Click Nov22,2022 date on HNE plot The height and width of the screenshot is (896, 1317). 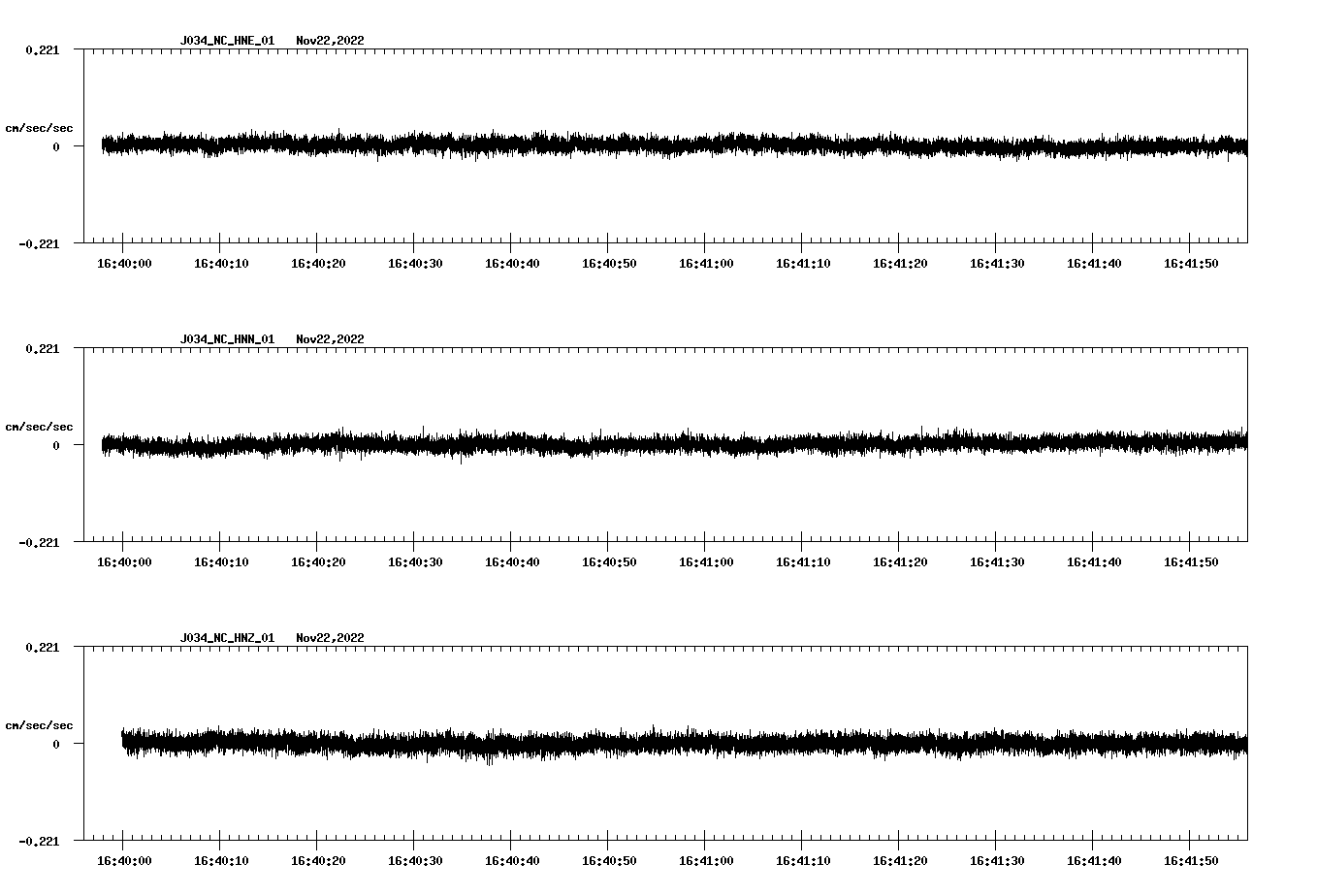pyautogui.click(x=330, y=41)
